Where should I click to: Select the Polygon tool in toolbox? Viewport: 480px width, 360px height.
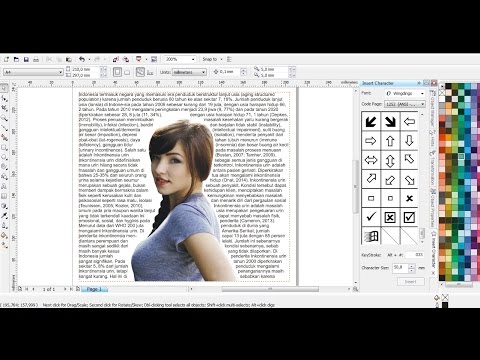pyautogui.click(x=4, y=167)
